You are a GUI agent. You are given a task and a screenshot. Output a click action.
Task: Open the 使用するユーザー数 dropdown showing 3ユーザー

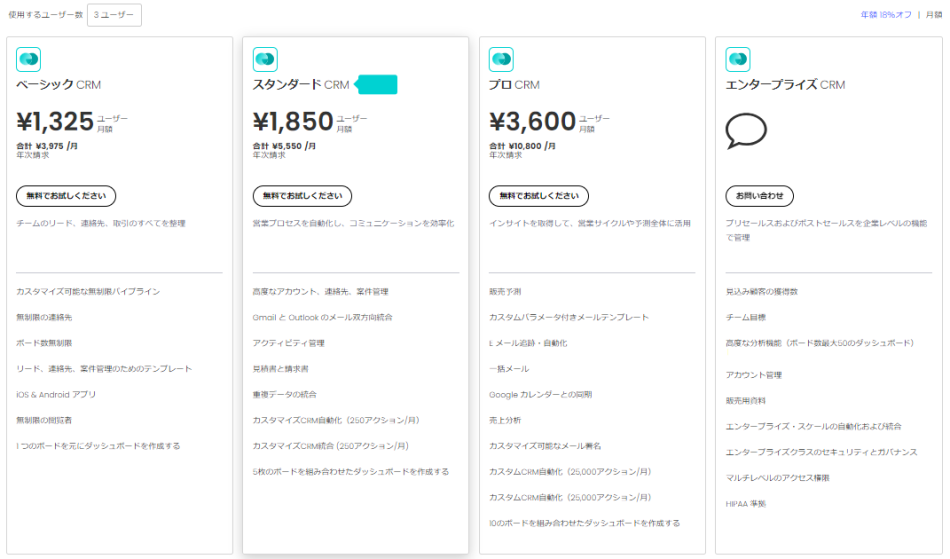[x=114, y=15]
